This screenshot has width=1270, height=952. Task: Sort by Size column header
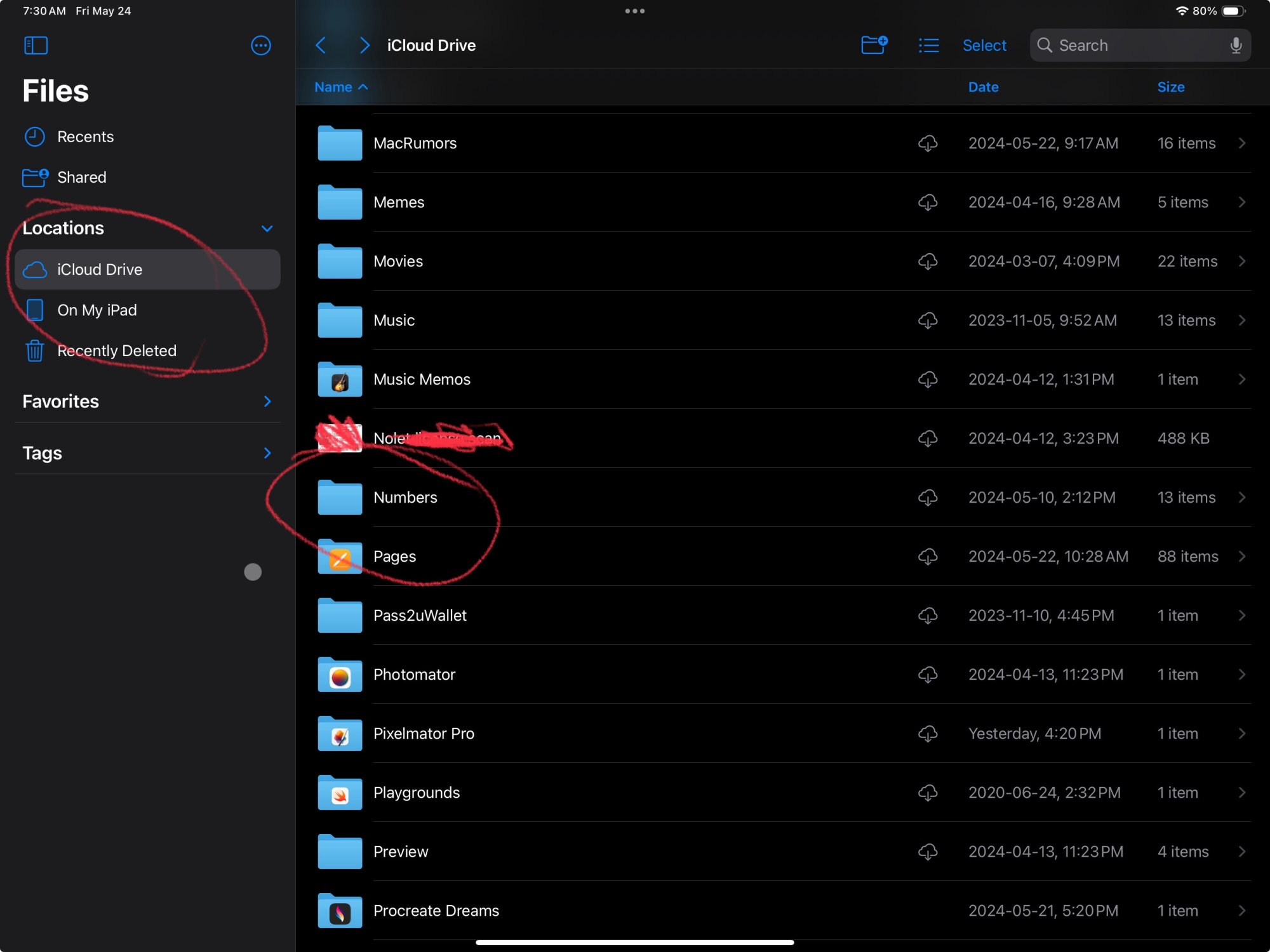[1171, 87]
